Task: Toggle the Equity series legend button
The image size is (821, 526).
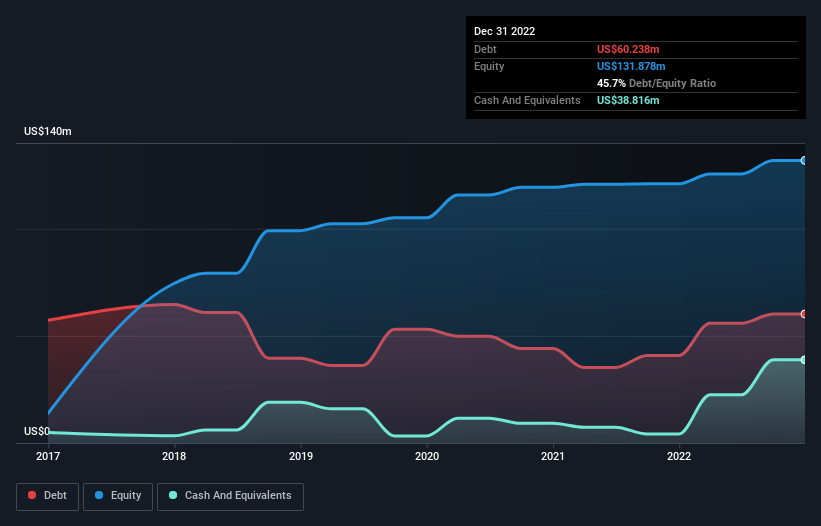Action: pyautogui.click(x=118, y=496)
